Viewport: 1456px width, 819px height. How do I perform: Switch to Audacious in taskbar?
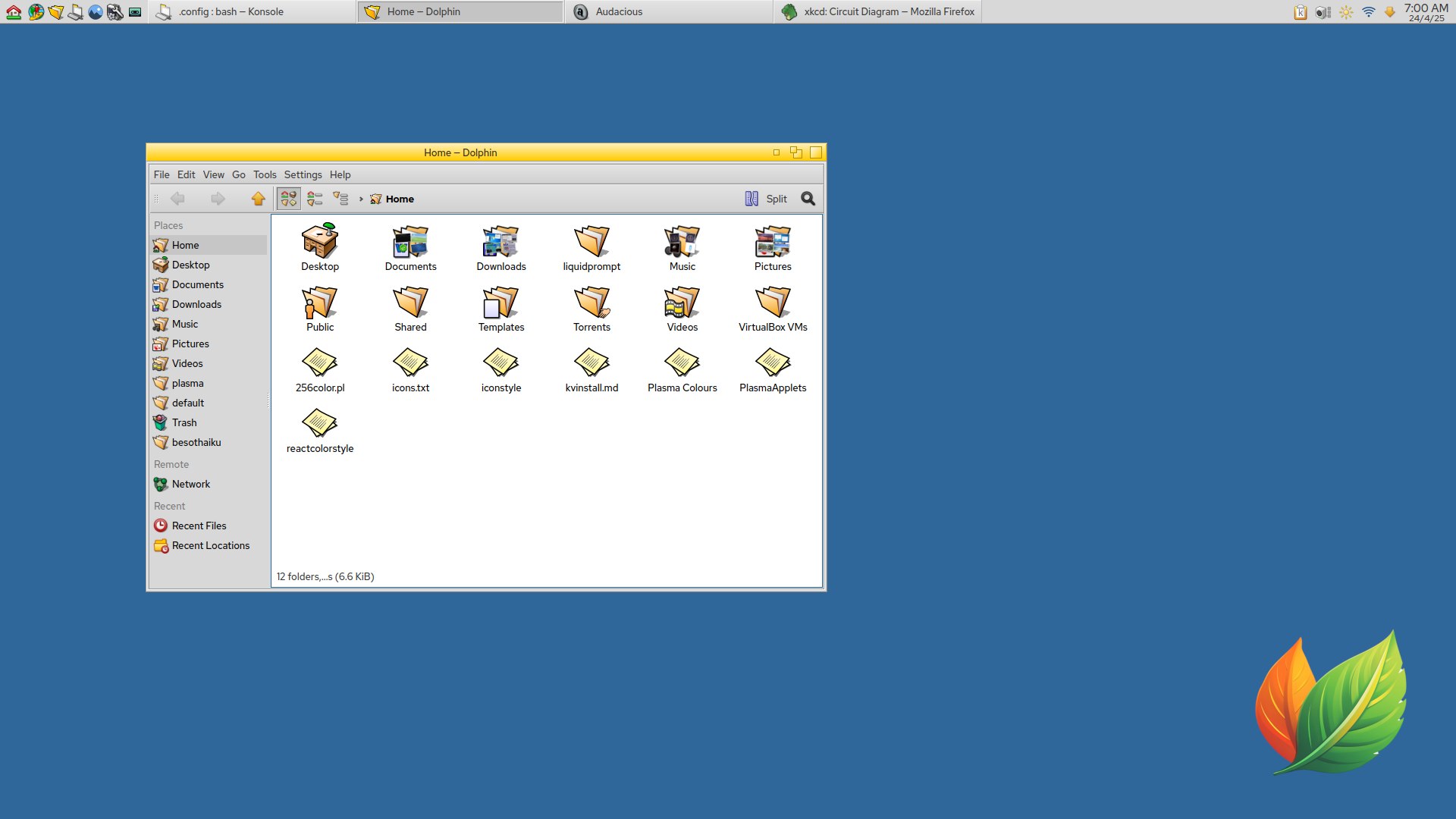click(669, 11)
